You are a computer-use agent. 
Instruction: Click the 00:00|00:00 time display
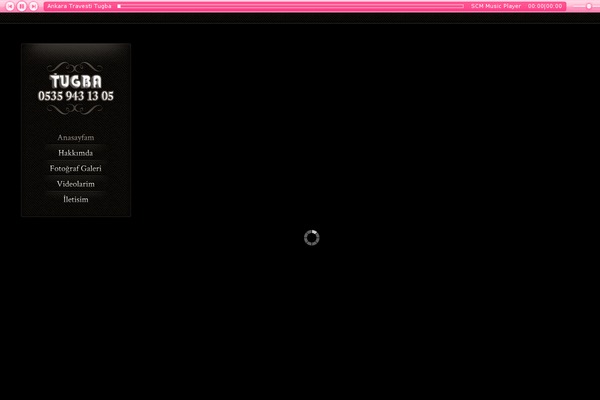545,6
